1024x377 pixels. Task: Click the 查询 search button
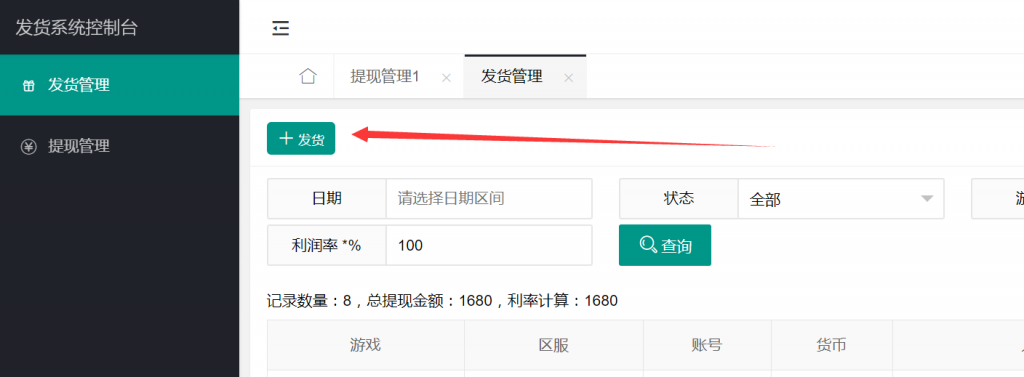tap(665, 245)
